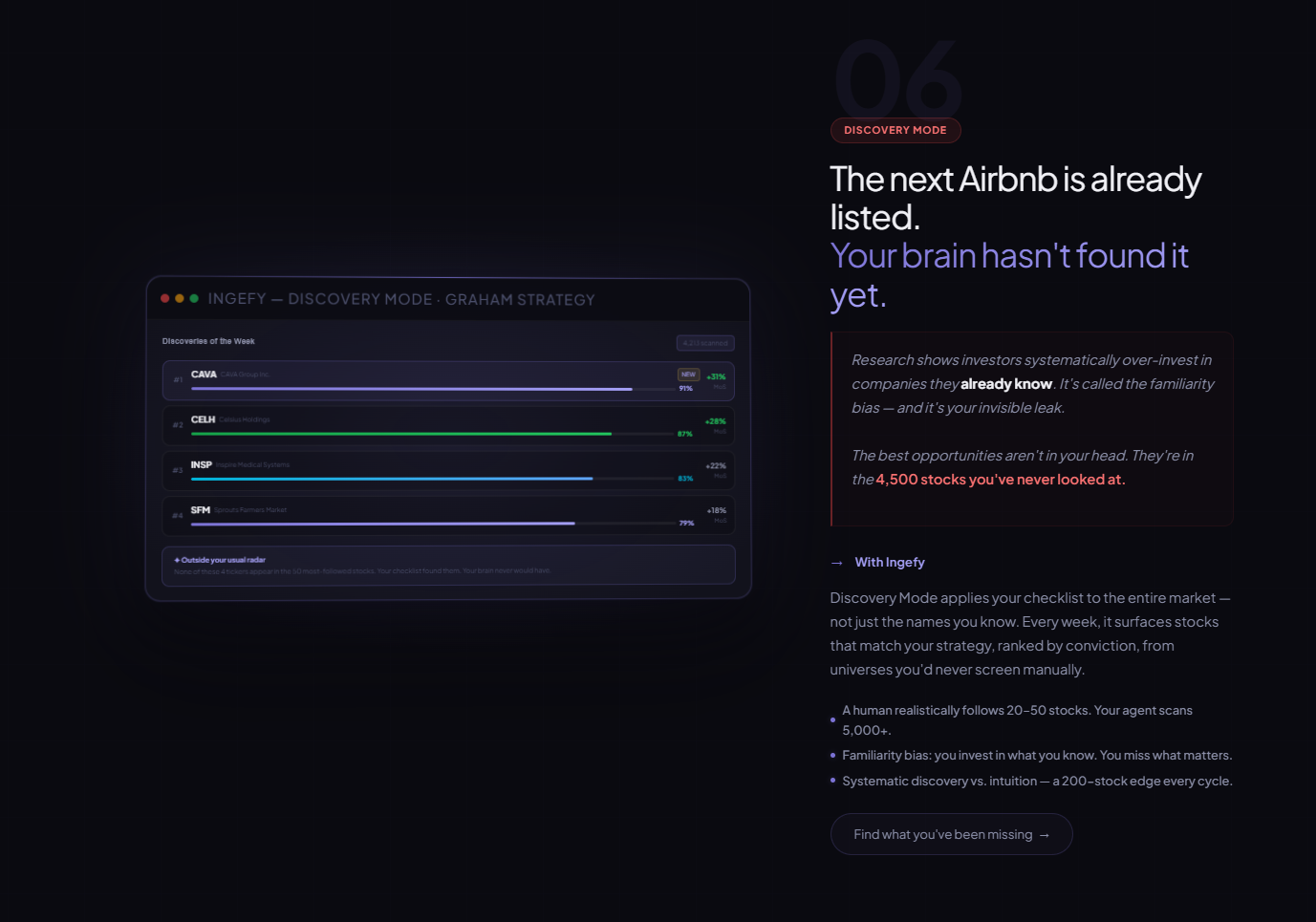Image resolution: width=1316 pixels, height=922 pixels.
Task: Click the +28% margin value for CELH
Action: point(716,421)
